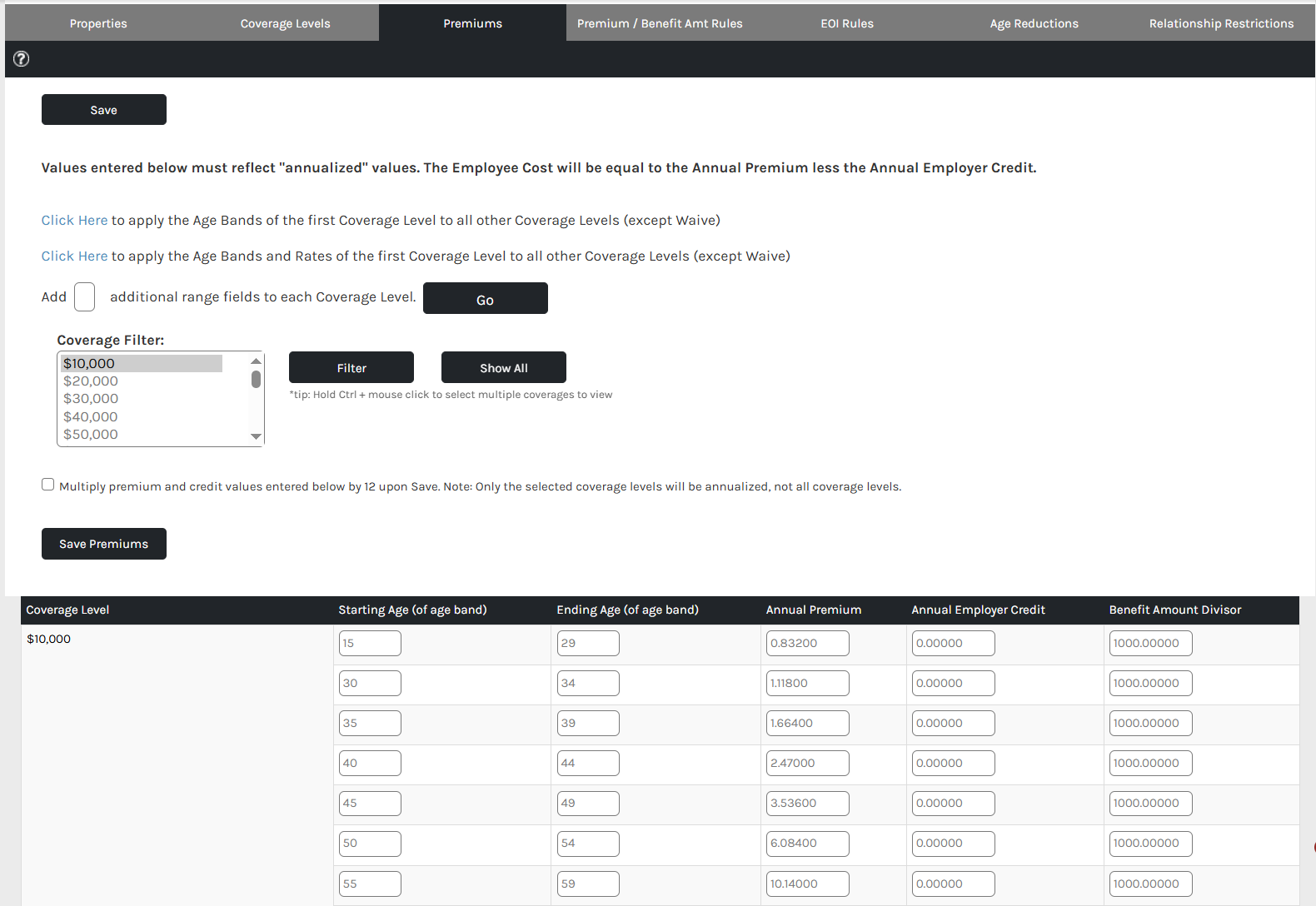Enable multiply premium by 12 checkbox

coord(48,485)
